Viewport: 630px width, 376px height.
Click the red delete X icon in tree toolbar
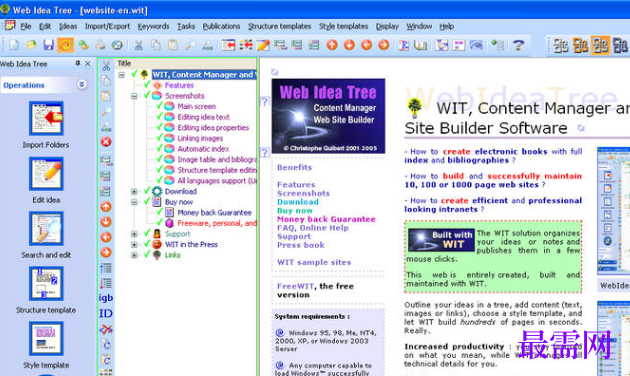coord(106,142)
